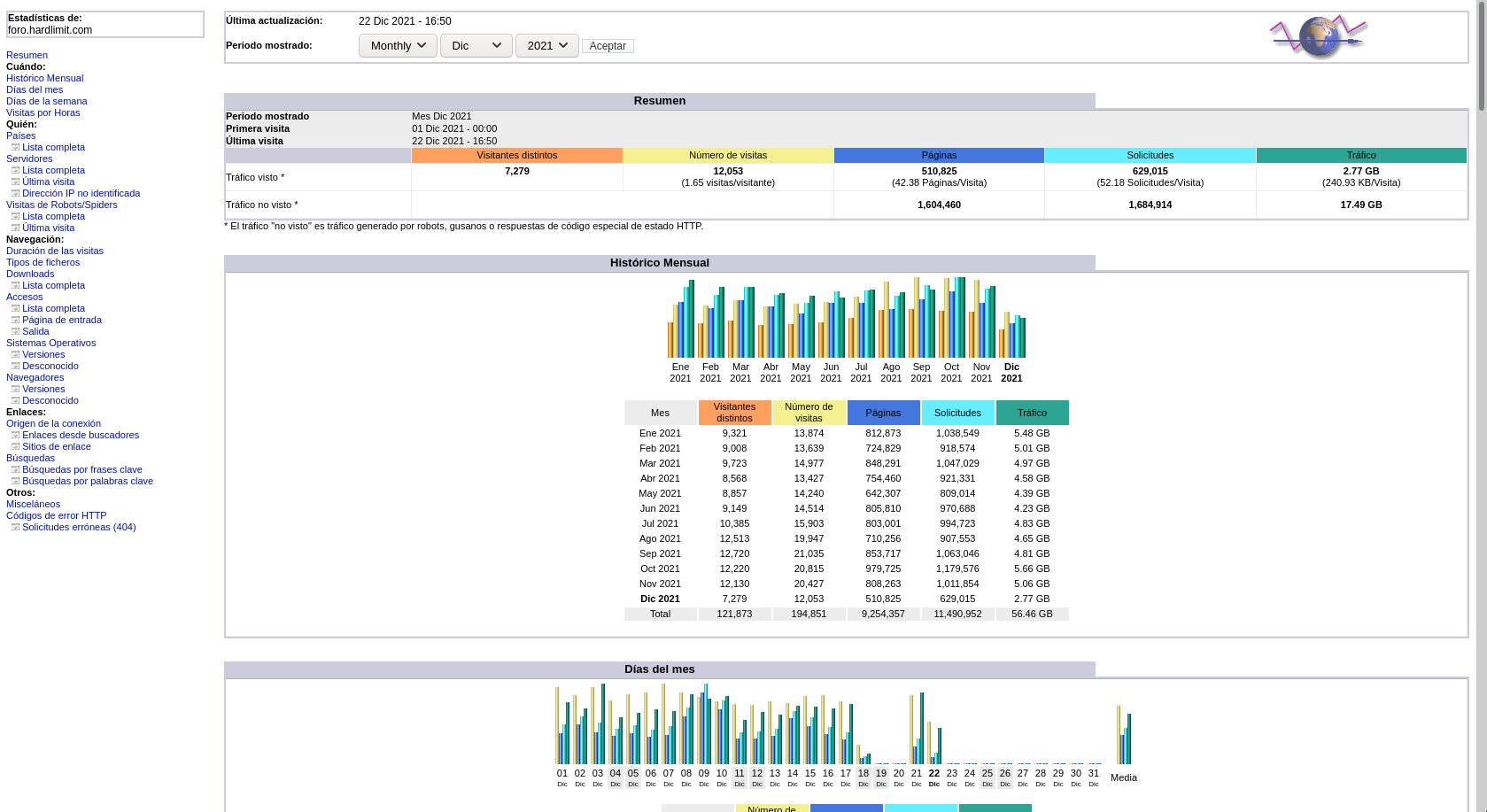Open the Dic month dropdown
Image resolution: width=1487 pixels, height=812 pixels.
(476, 45)
